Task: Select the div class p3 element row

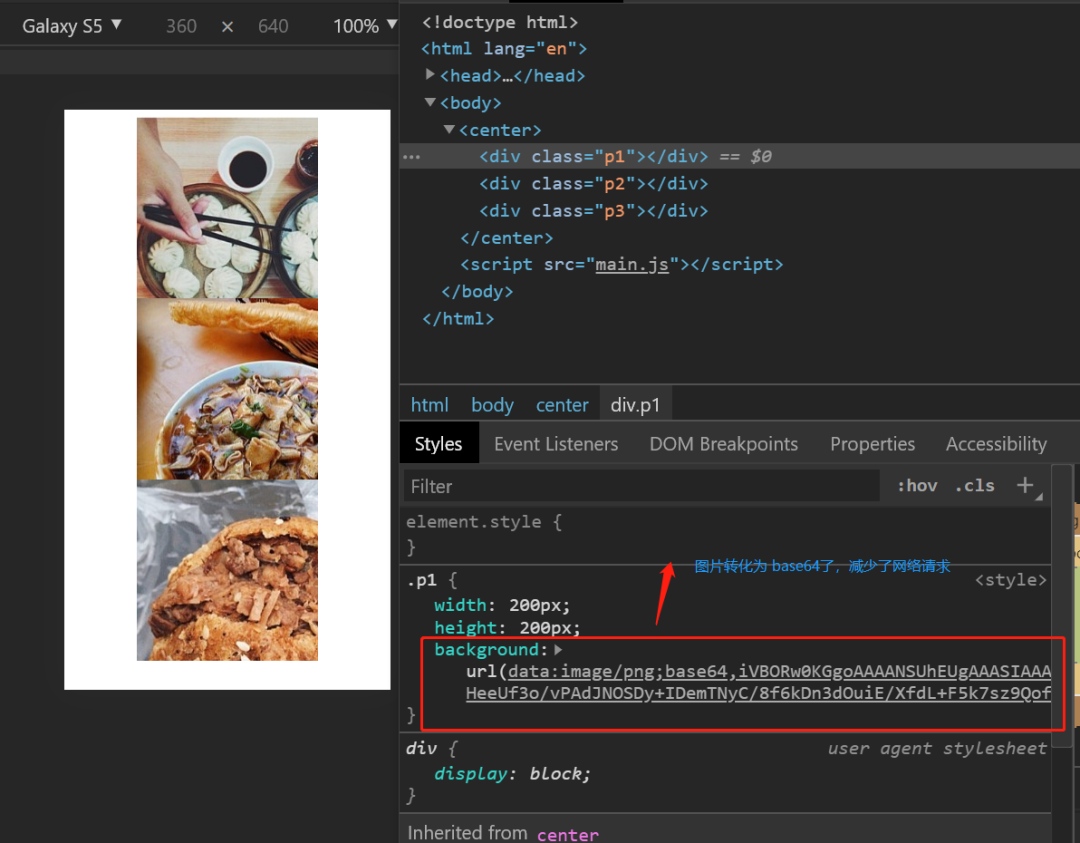Action: click(x=594, y=211)
